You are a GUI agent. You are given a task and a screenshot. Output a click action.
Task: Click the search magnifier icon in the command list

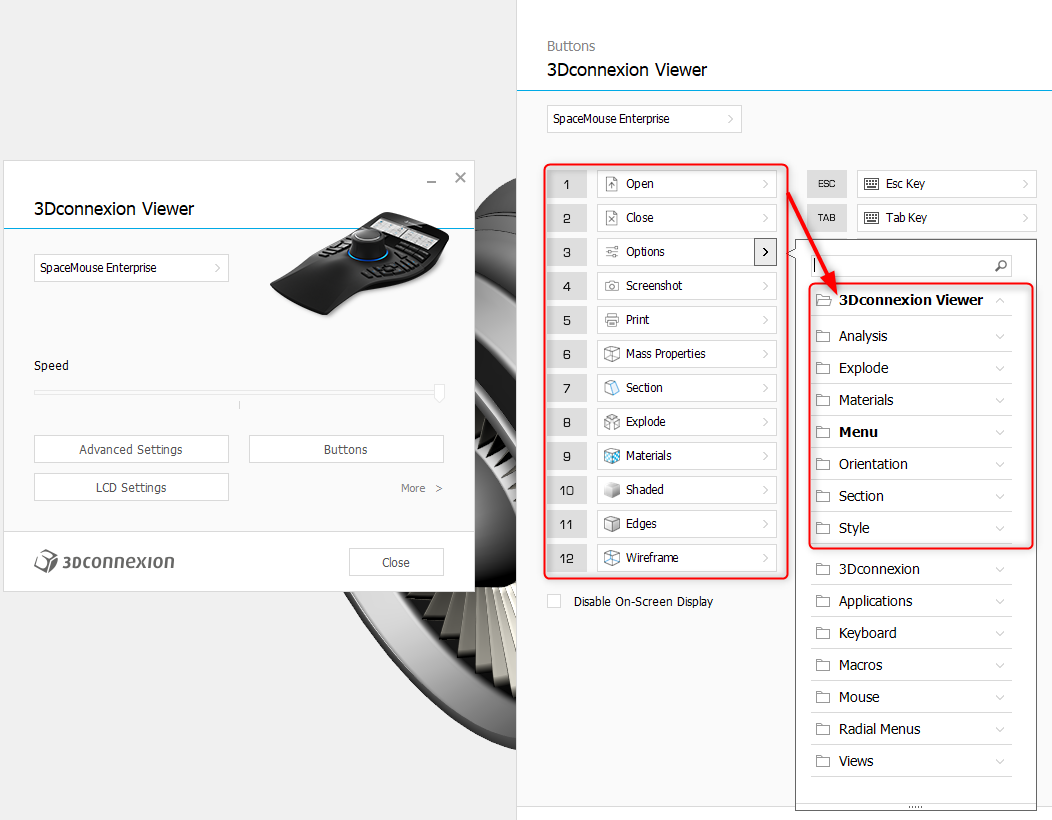[x=1000, y=266]
